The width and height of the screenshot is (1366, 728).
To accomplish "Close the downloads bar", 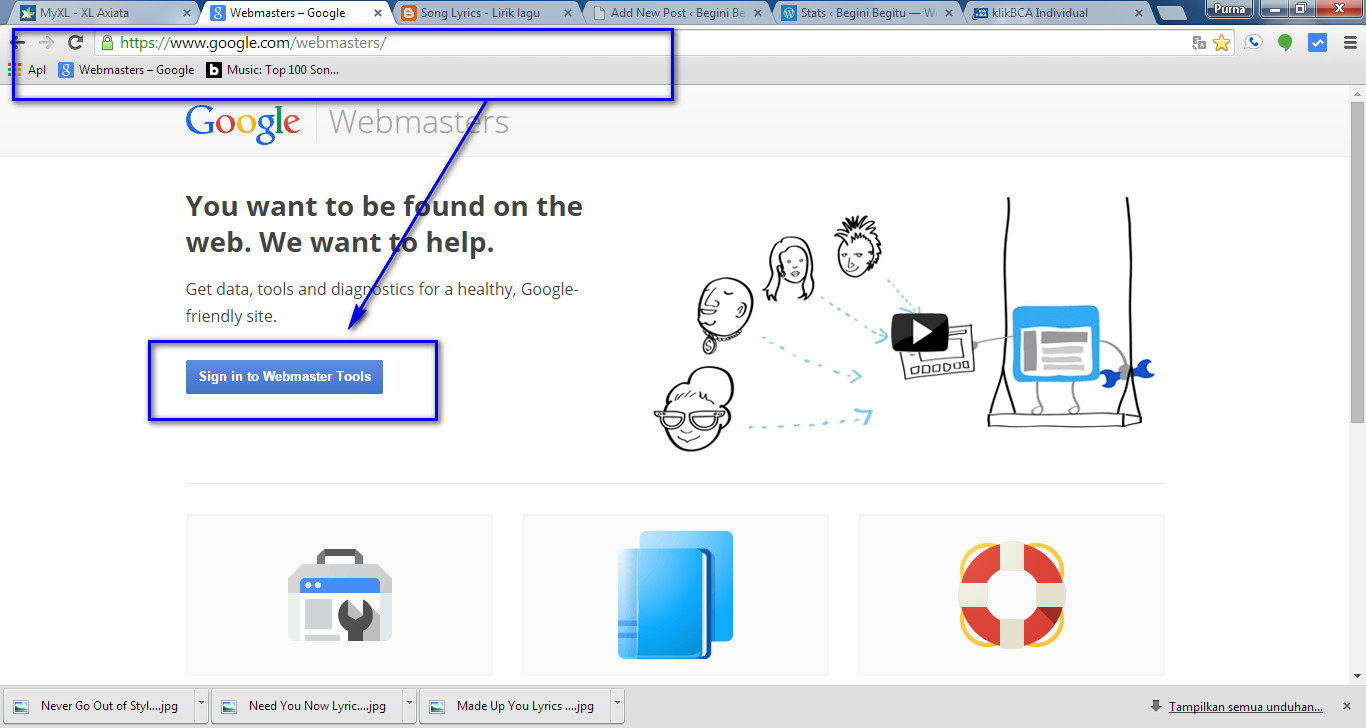I will click(1346, 706).
